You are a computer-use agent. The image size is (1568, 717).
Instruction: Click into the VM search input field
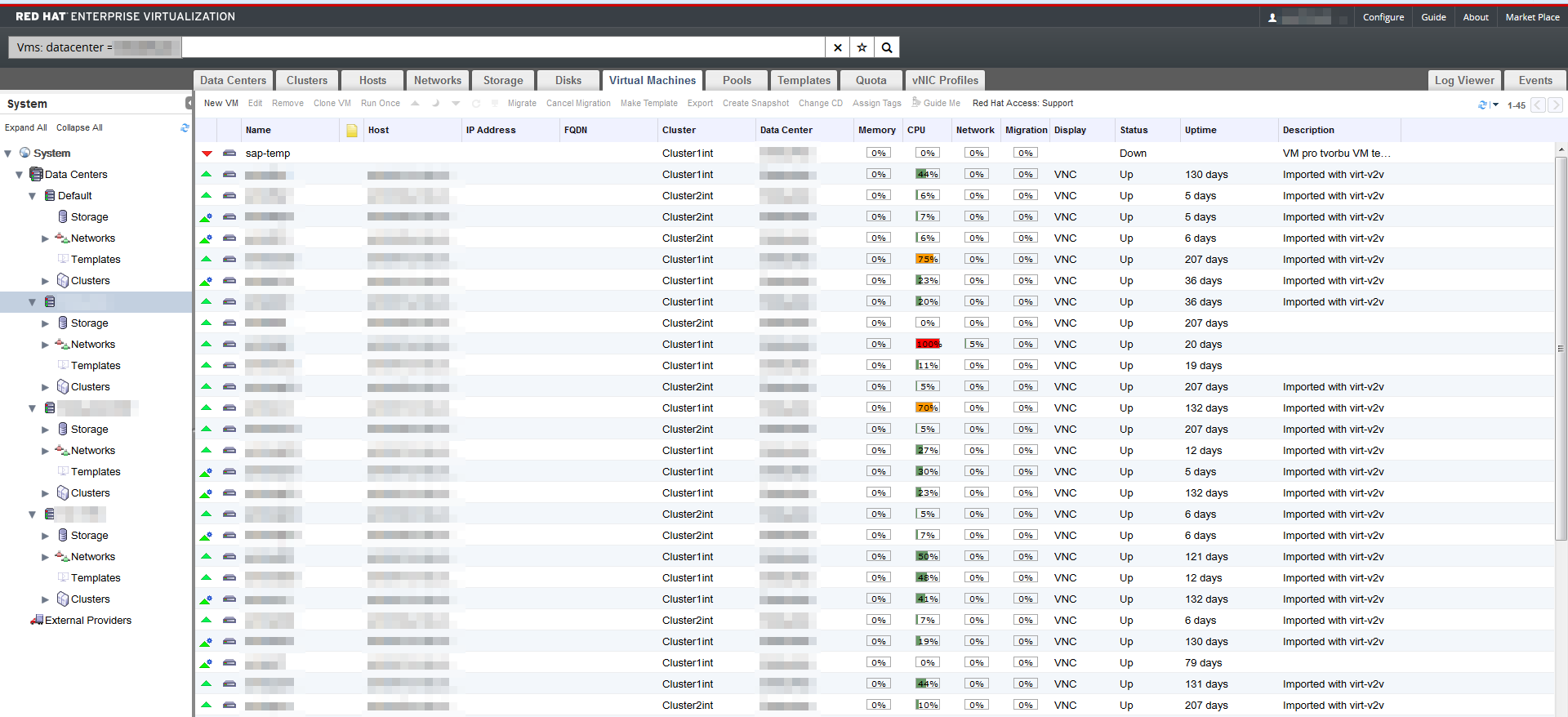pos(503,47)
